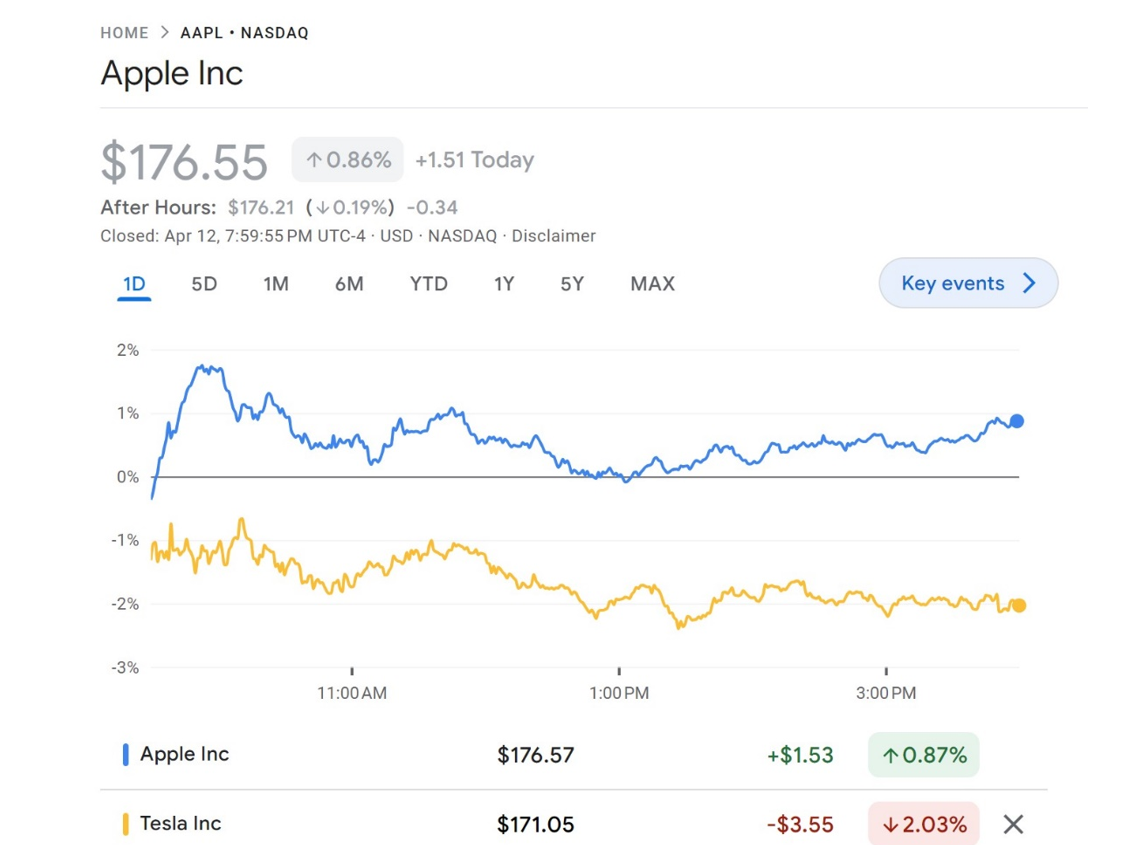The width and height of the screenshot is (1146, 845).
Task: Open the AAPL NASDAQ breadcrumb entry
Action: 244,32
